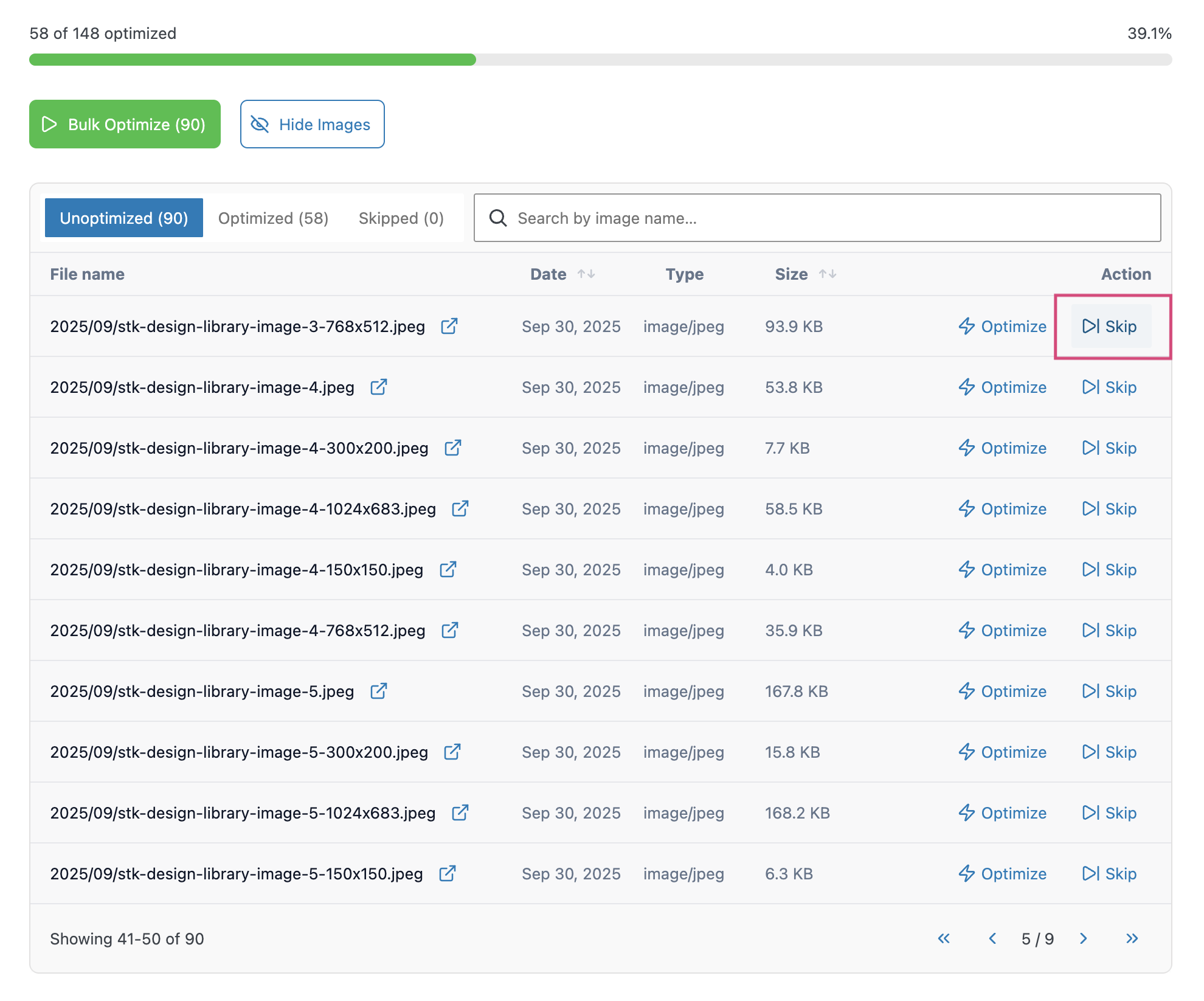Skip the image-3-768x512.jpeg file
1204x1001 pixels.
(x=1110, y=327)
